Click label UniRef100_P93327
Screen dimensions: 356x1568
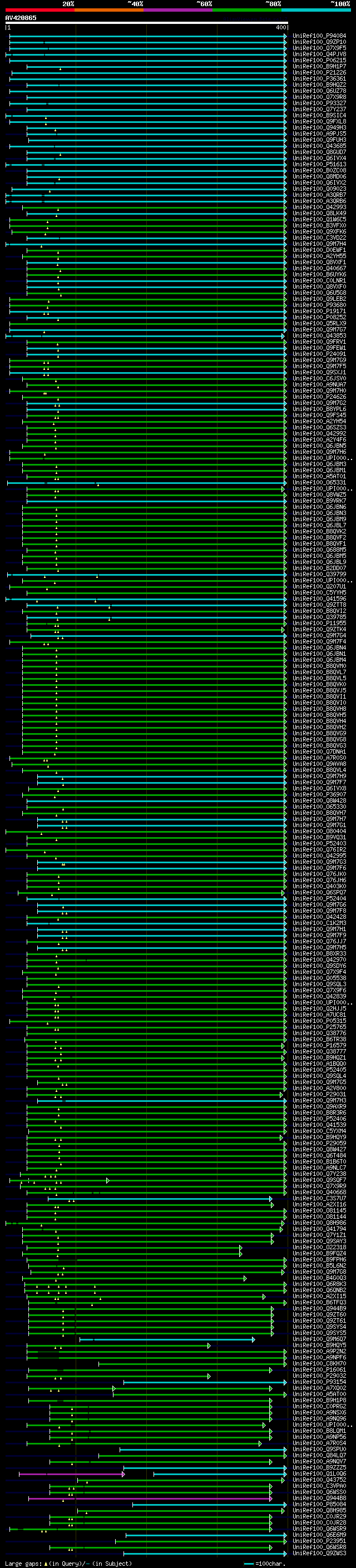319,103
